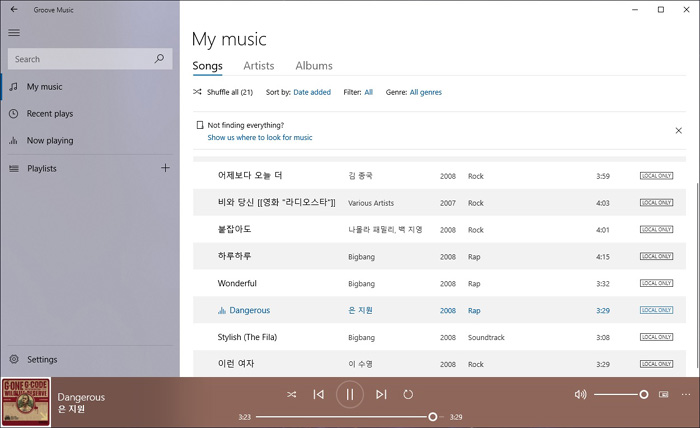The height and width of the screenshot is (428, 700).
Task: Open the hamburger navigation menu
Action: [14, 33]
